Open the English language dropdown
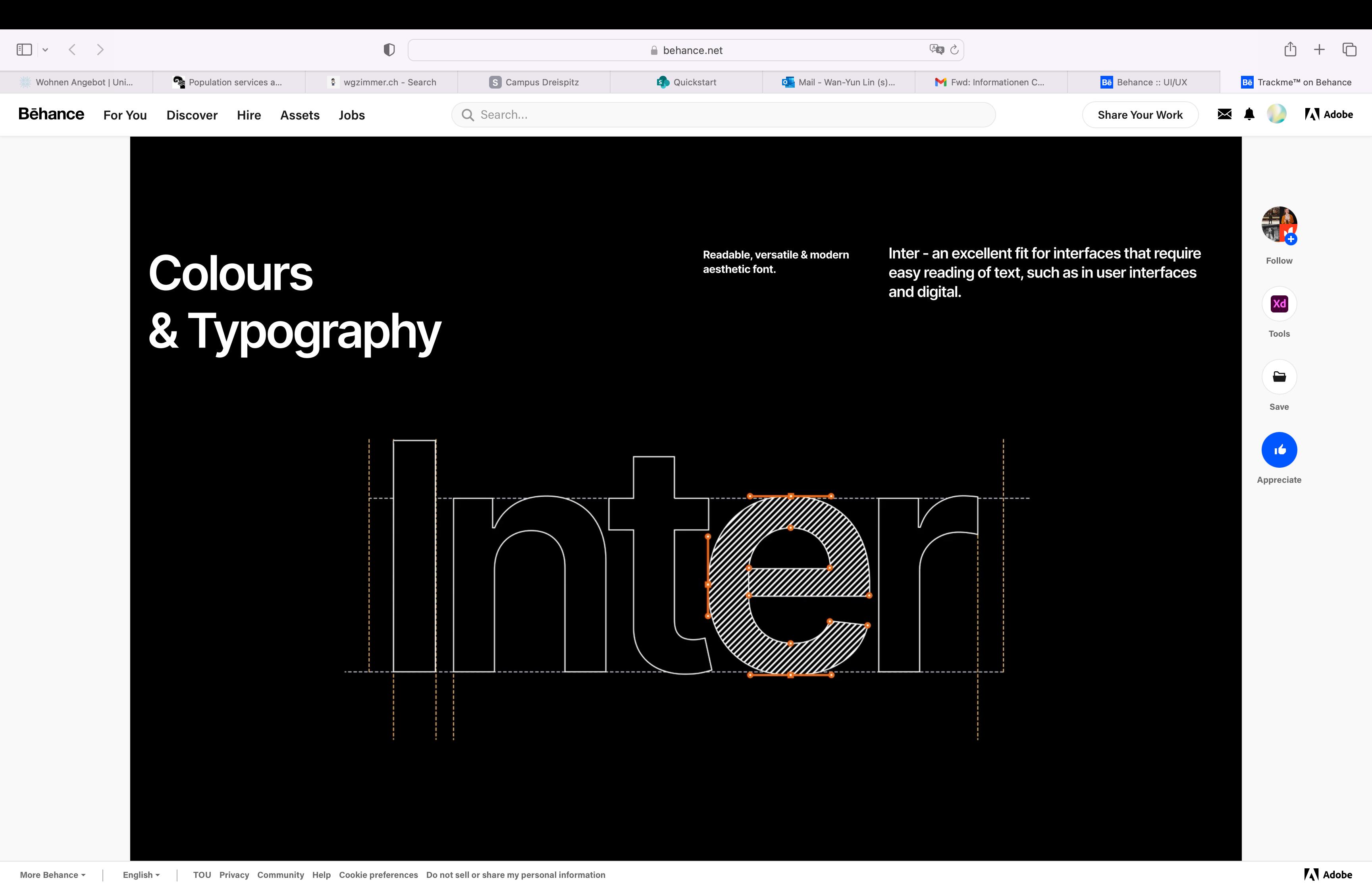 pyautogui.click(x=141, y=875)
